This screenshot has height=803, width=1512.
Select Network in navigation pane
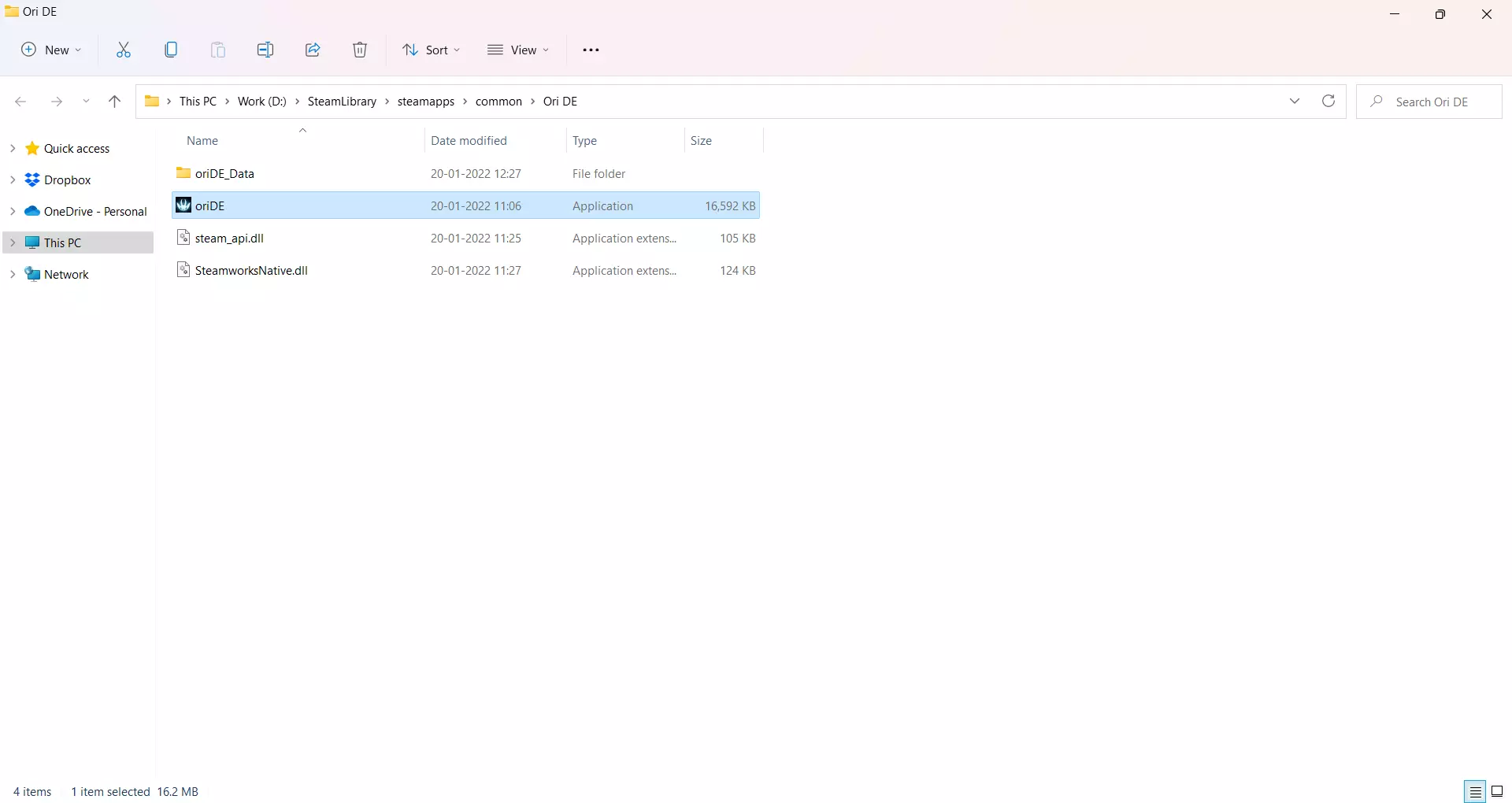tap(66, 275)
